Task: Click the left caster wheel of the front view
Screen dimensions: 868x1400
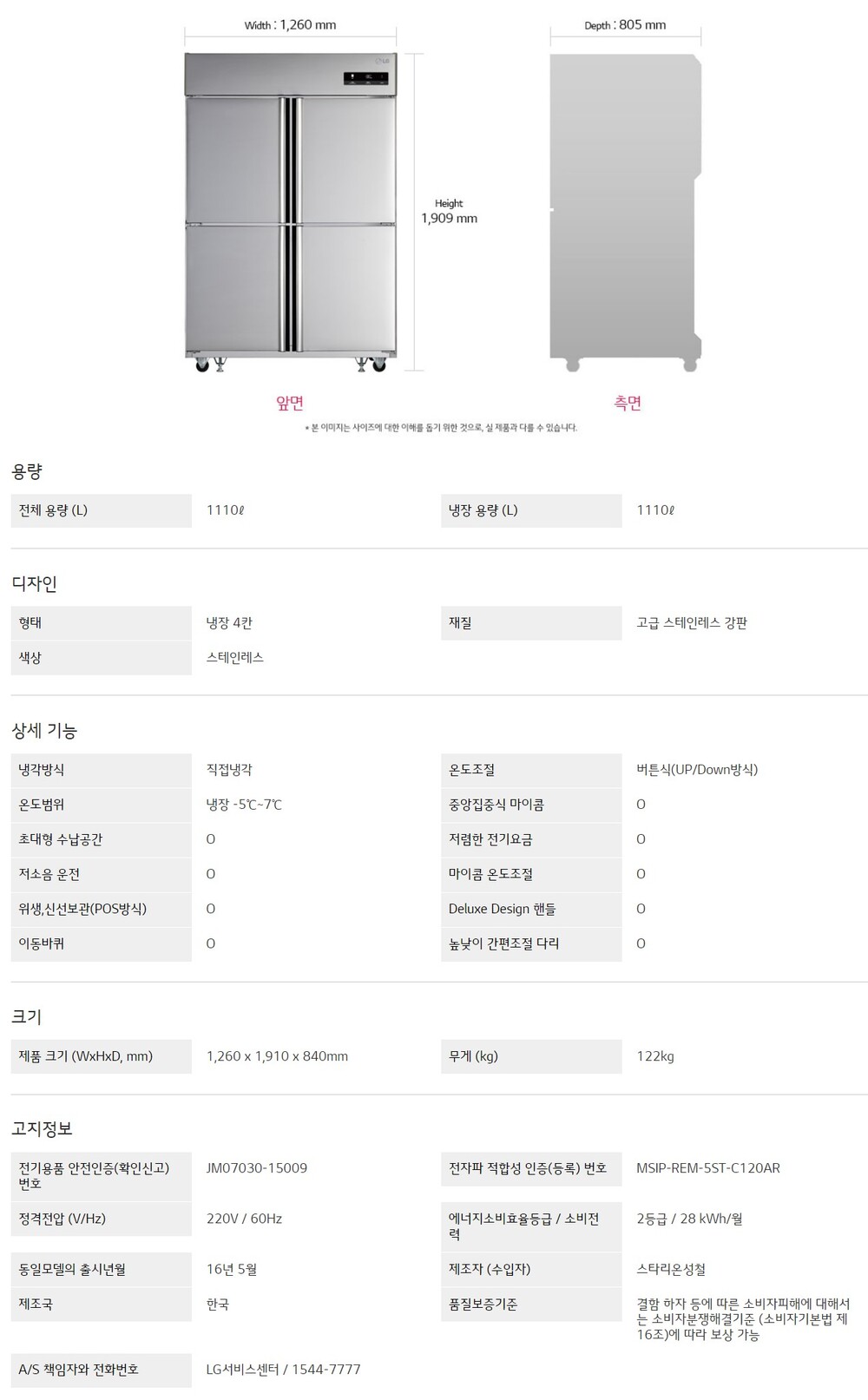Action: coord(202,365)
